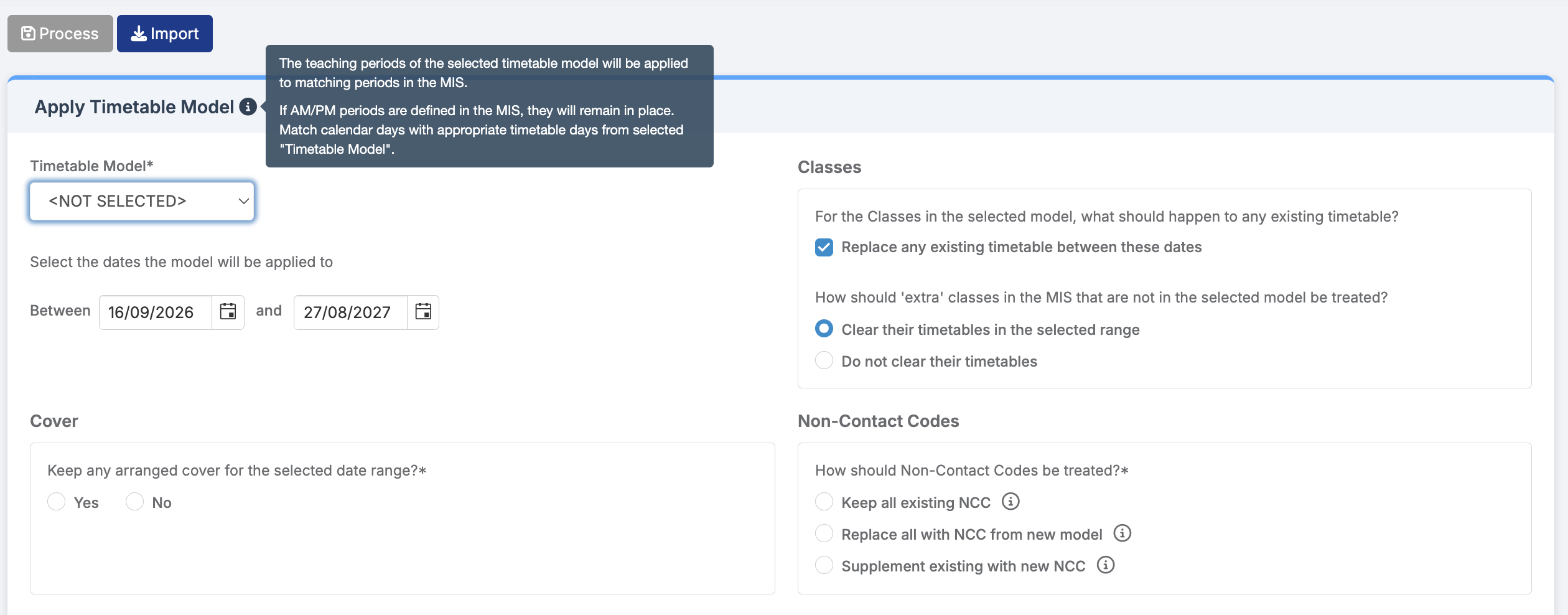Select Supplement existing with new NCC
This screenshot has height=615, width=1568.
point(824,565)
